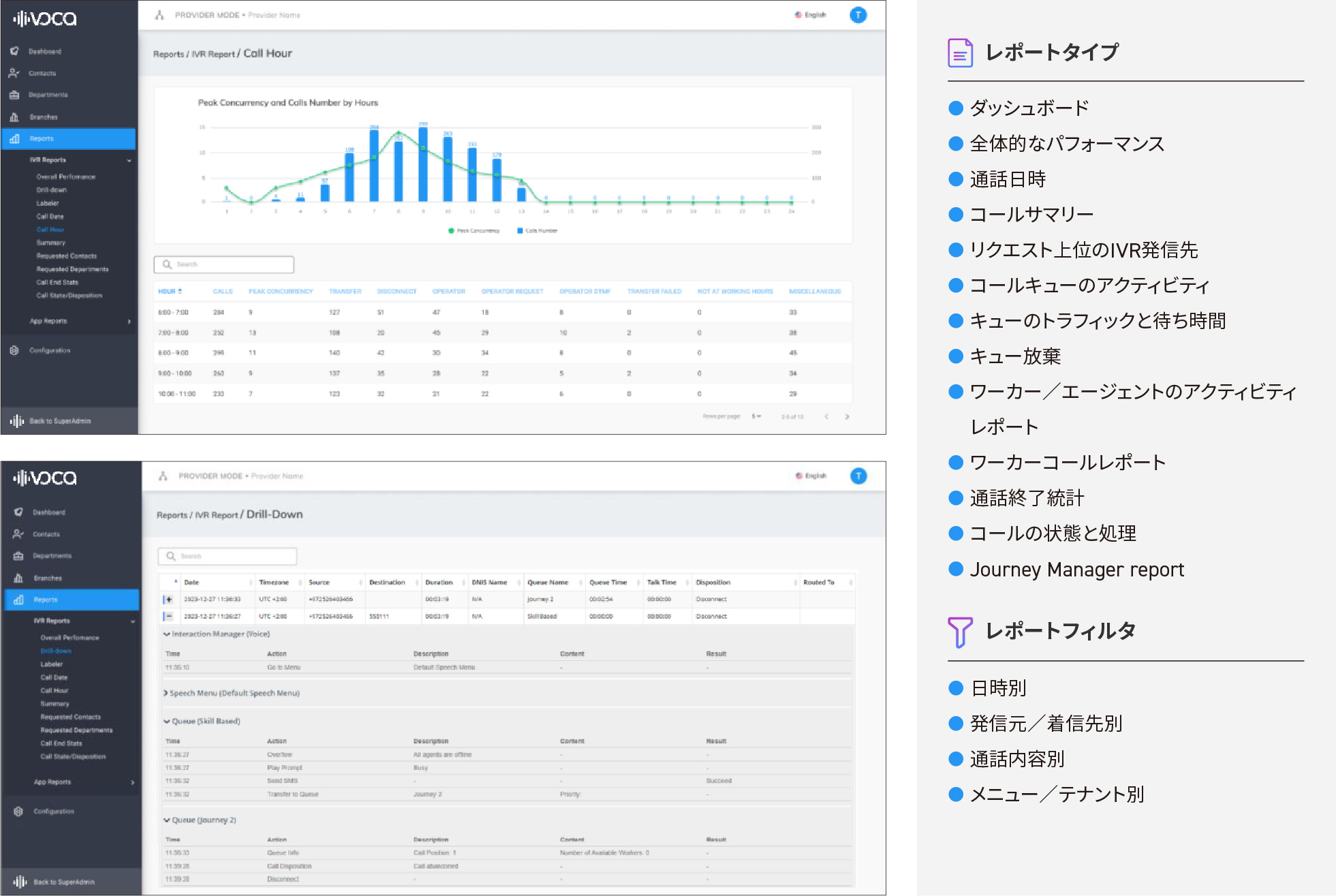Collapse the Interaction Manager (Voice) section
The height and width of the screenshot is (896, 1336).
167,634
